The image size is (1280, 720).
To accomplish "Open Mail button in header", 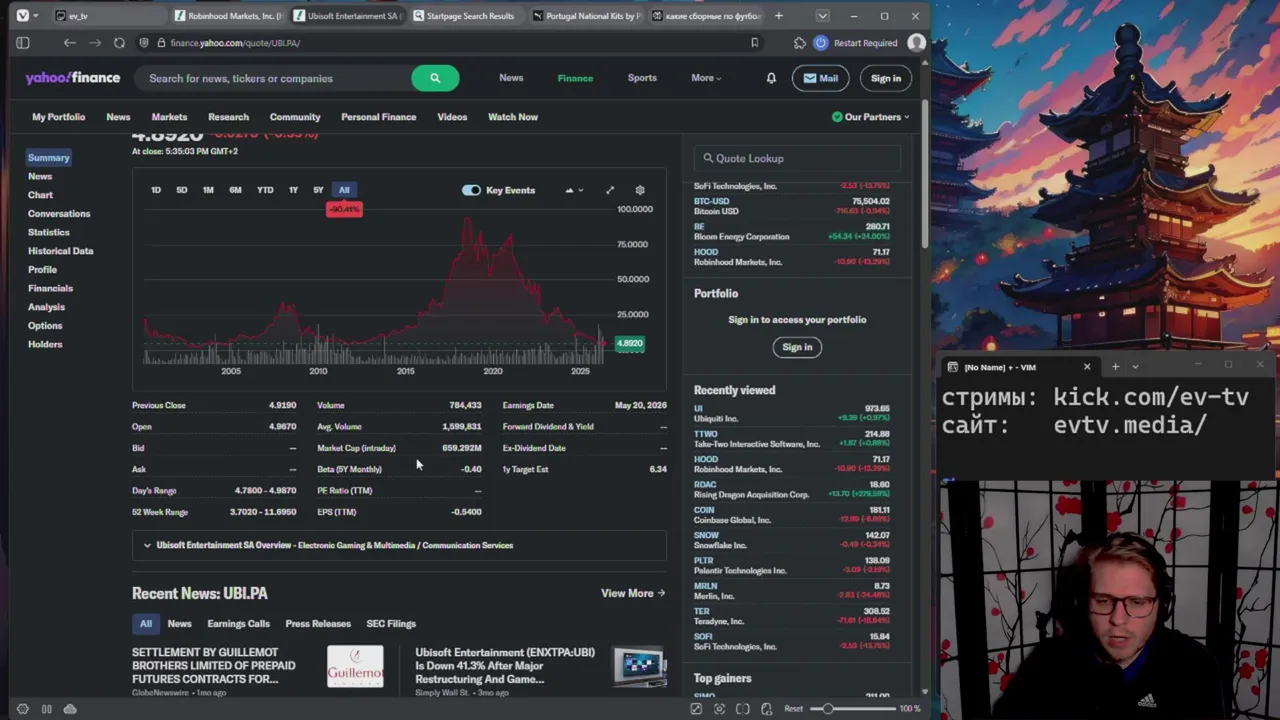I will click(x=820, y=78).
